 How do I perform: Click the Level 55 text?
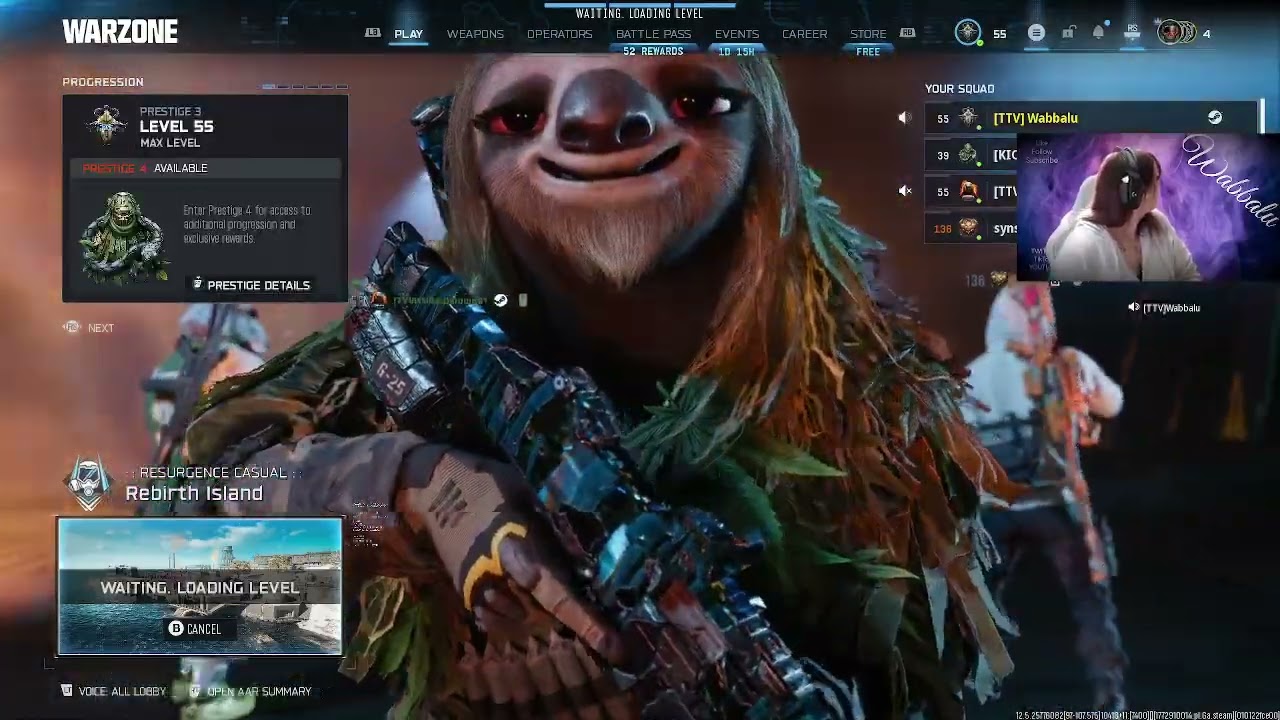point(176,127)
